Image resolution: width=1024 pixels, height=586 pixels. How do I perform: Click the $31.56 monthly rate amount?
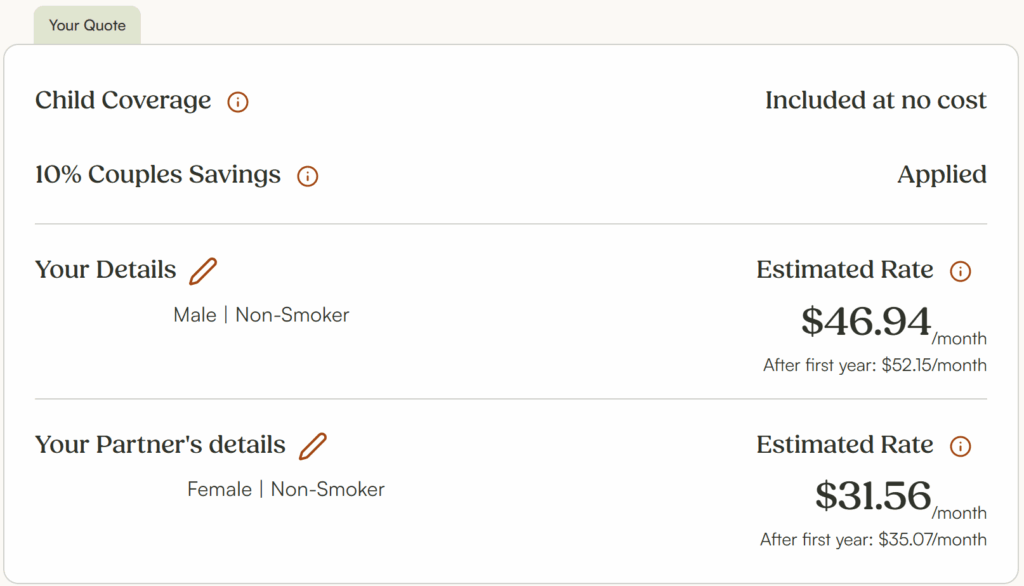click(x=873, y=496)
